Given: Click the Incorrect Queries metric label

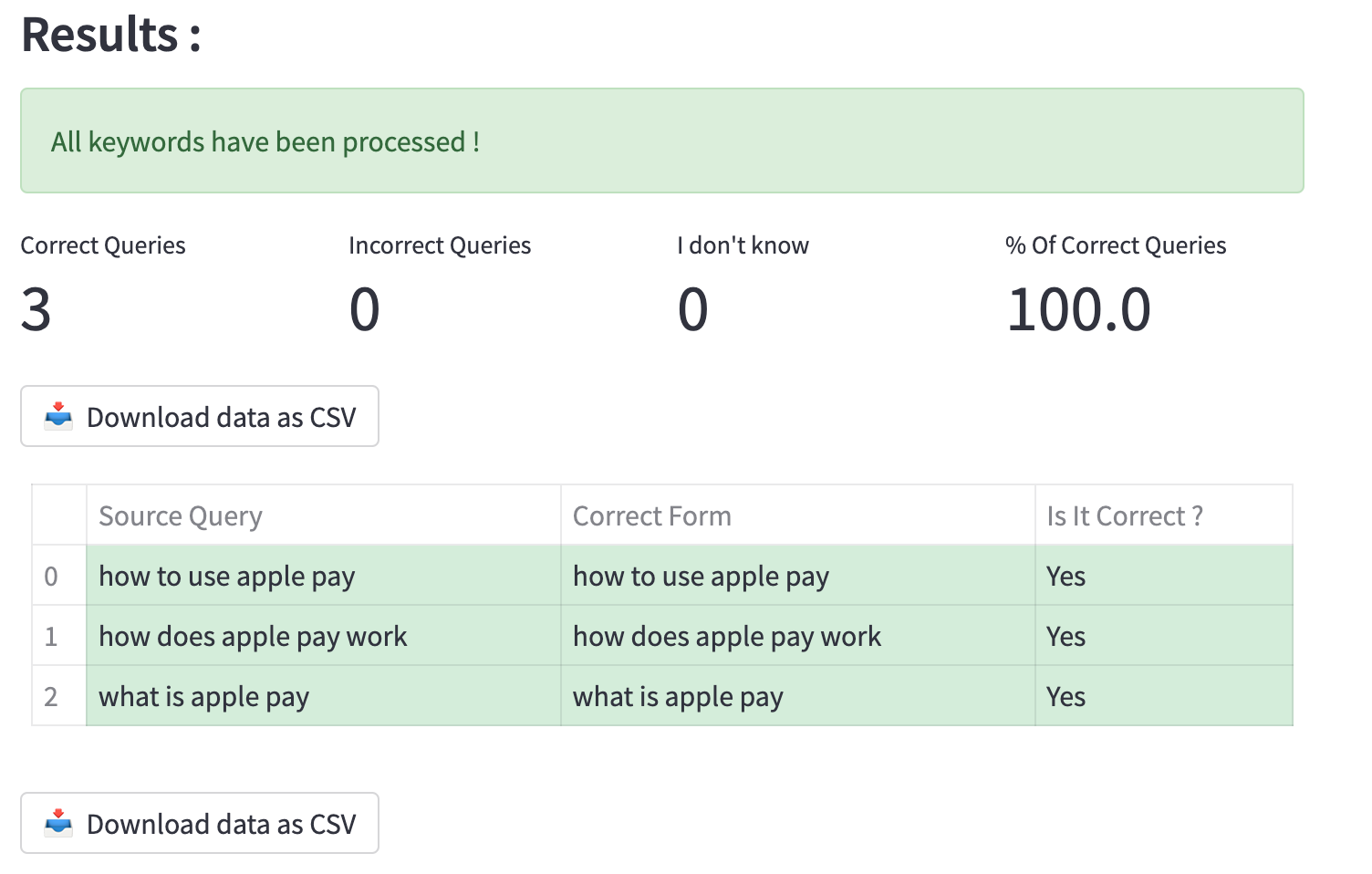Looking at the screenshot, I should coord(439,245).
